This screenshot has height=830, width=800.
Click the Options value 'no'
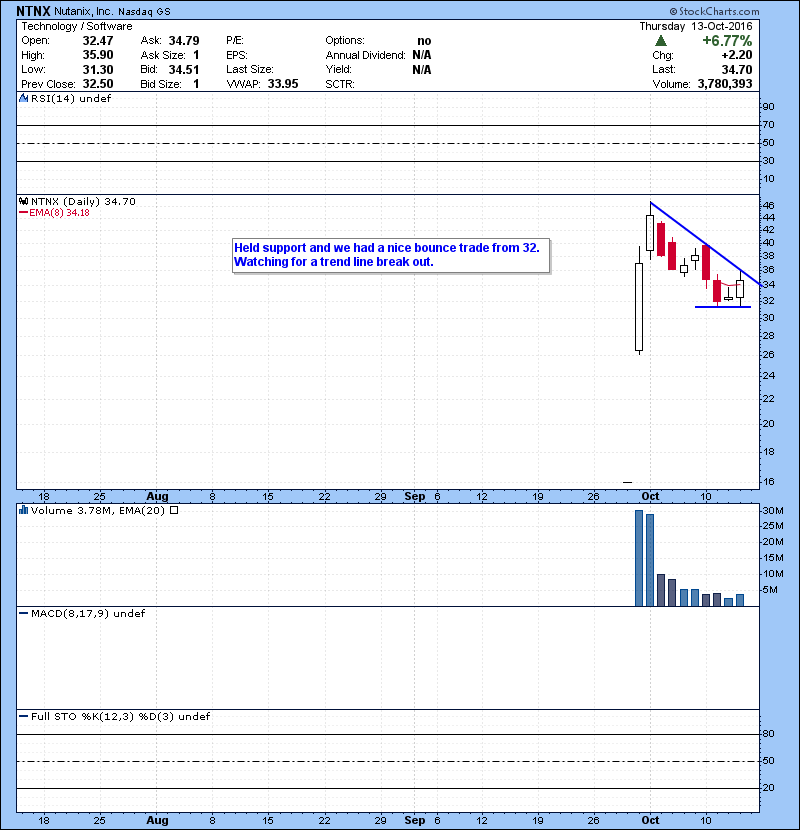tap(424, 41)
